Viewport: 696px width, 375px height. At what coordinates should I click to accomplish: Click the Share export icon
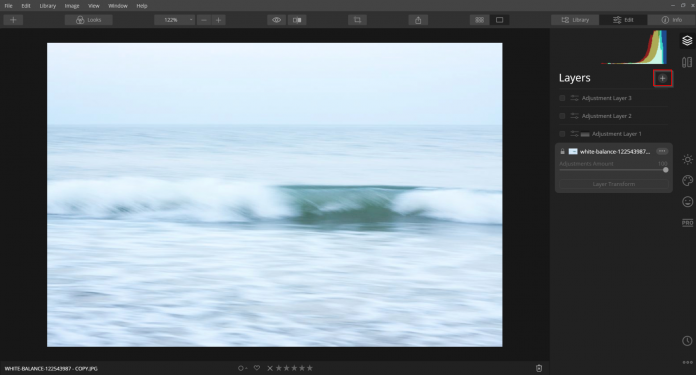(418, 20)
